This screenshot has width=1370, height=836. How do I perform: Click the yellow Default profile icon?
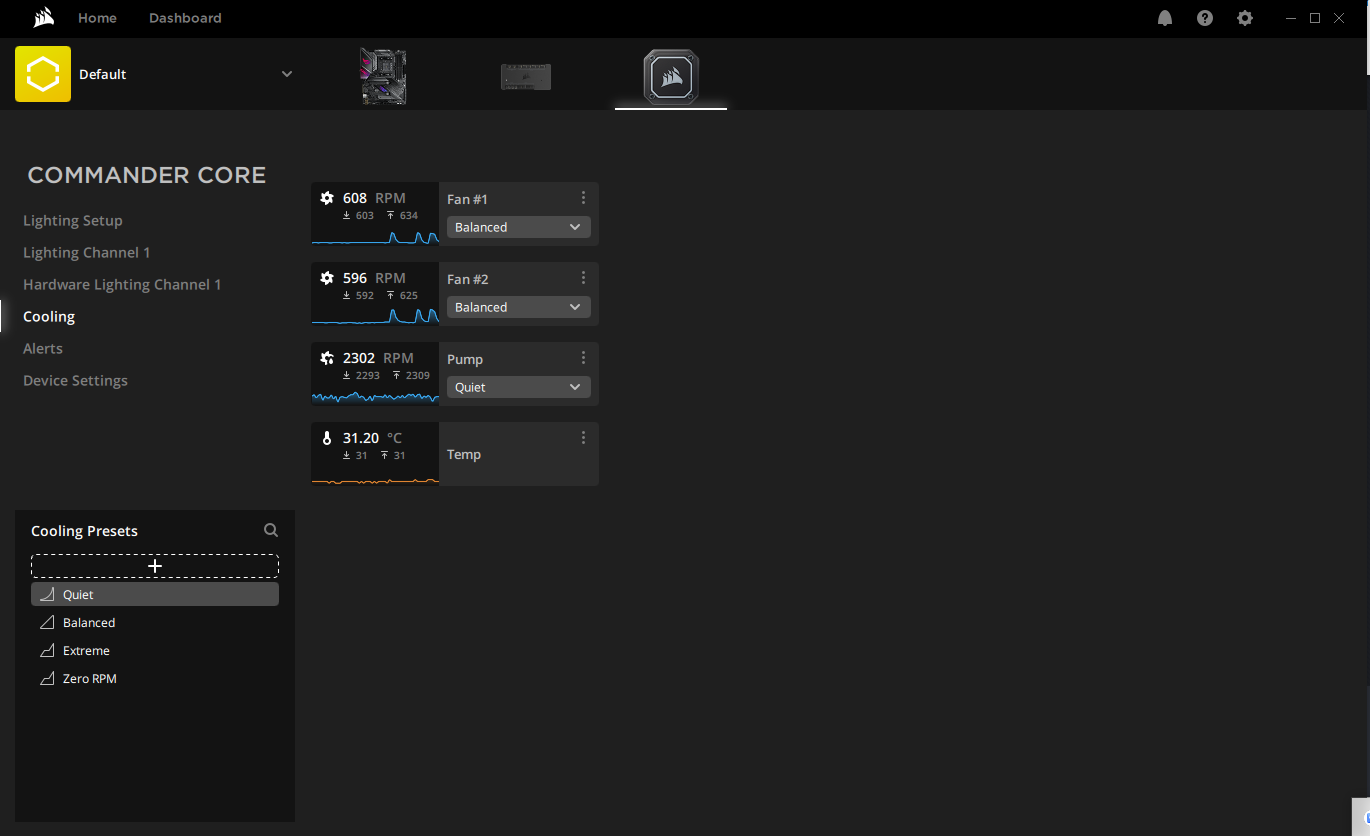(43, 74)
